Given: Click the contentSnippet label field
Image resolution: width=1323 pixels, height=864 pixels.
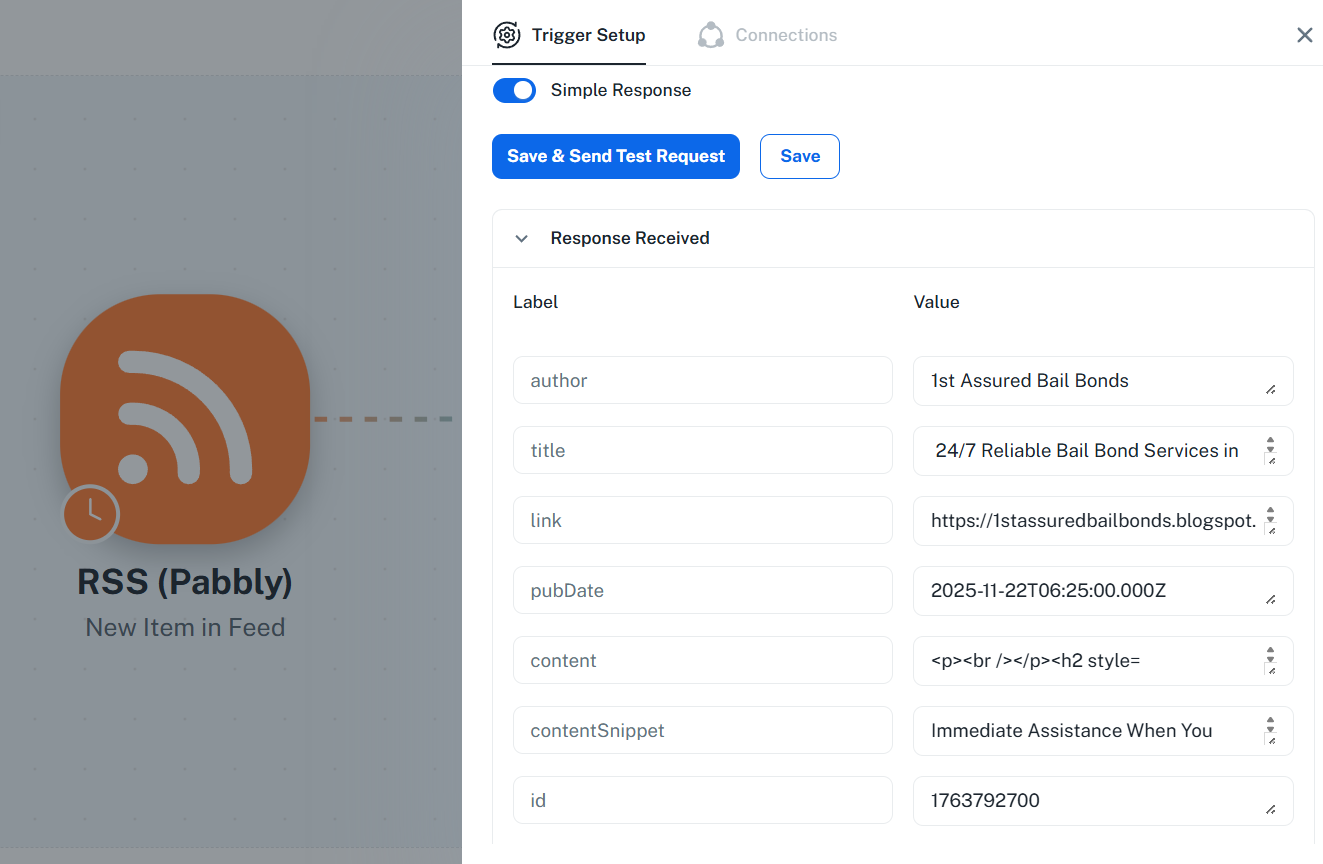Looking at the screenshot, I should [702, 730].
